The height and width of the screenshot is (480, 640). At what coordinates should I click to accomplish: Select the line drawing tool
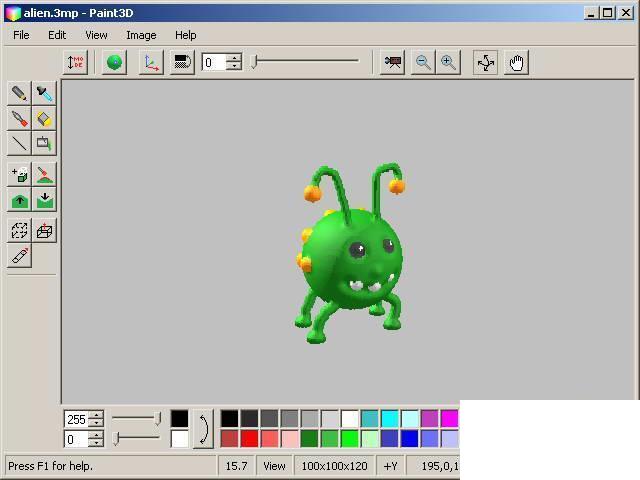tap(19, 143)
